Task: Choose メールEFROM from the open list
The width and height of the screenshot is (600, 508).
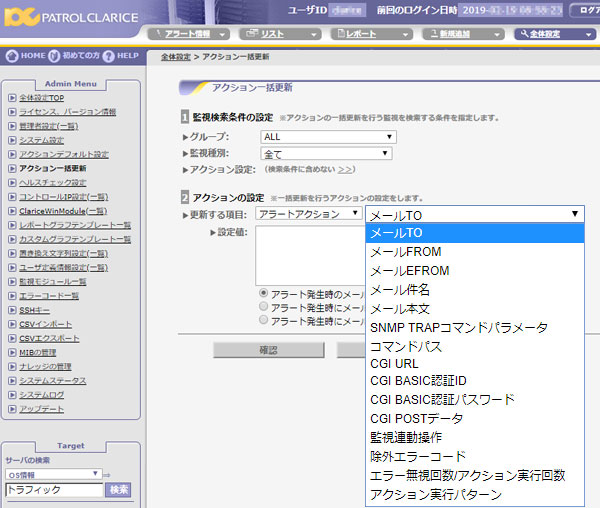Action: 475,271
